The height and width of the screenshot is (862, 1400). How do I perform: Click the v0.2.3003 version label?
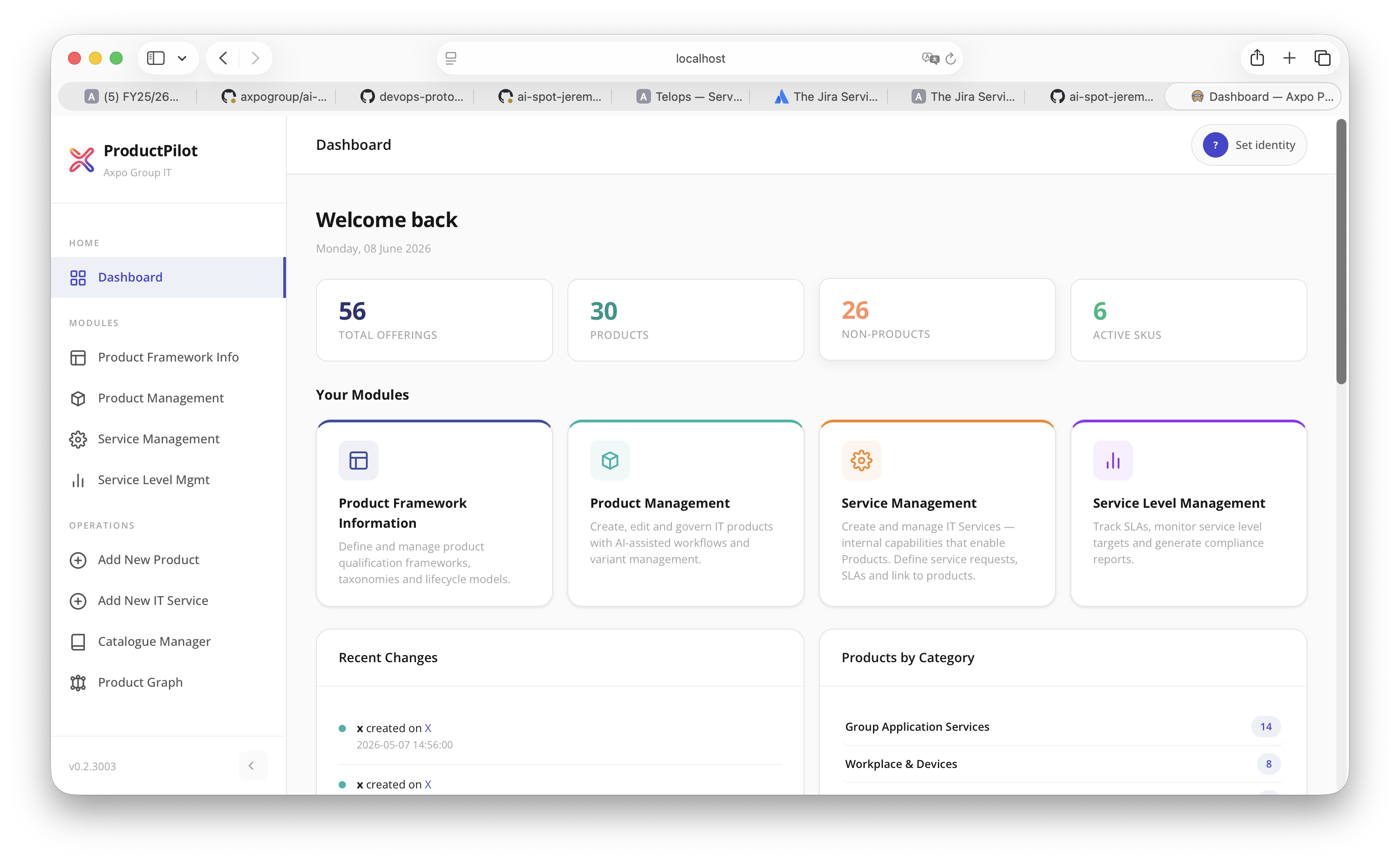click(92, 767)
